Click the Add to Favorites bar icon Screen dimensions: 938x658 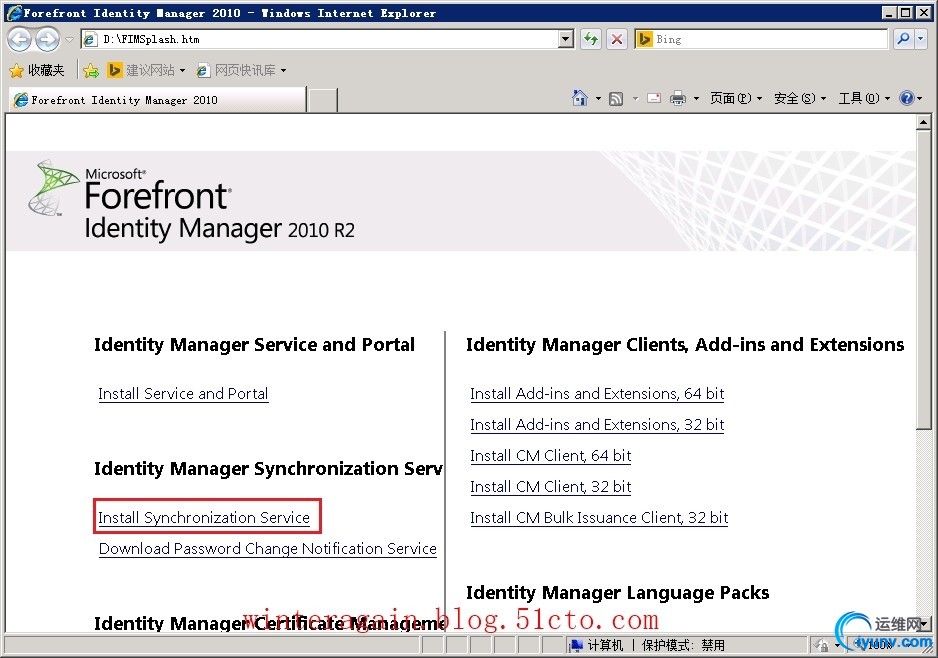[x=91, y=71]
